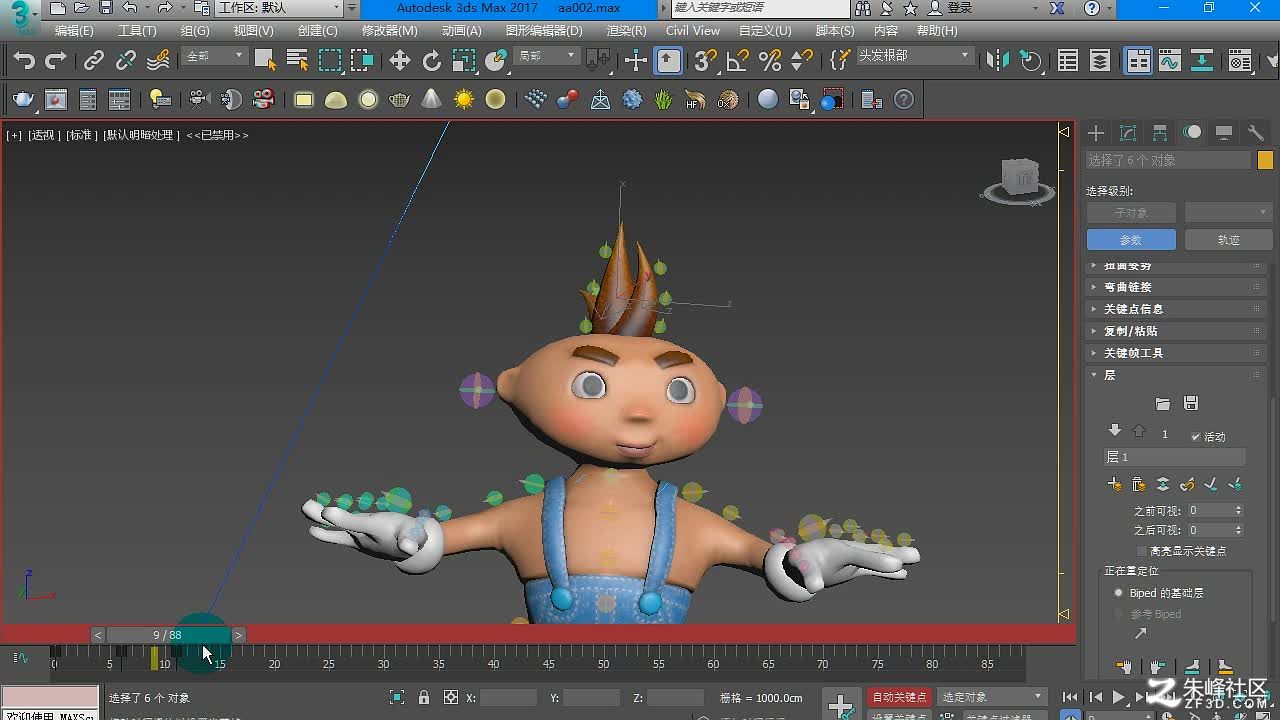Open the 渲染(R) menu
Screen dimensions: 1280x720
click(626, 31)
